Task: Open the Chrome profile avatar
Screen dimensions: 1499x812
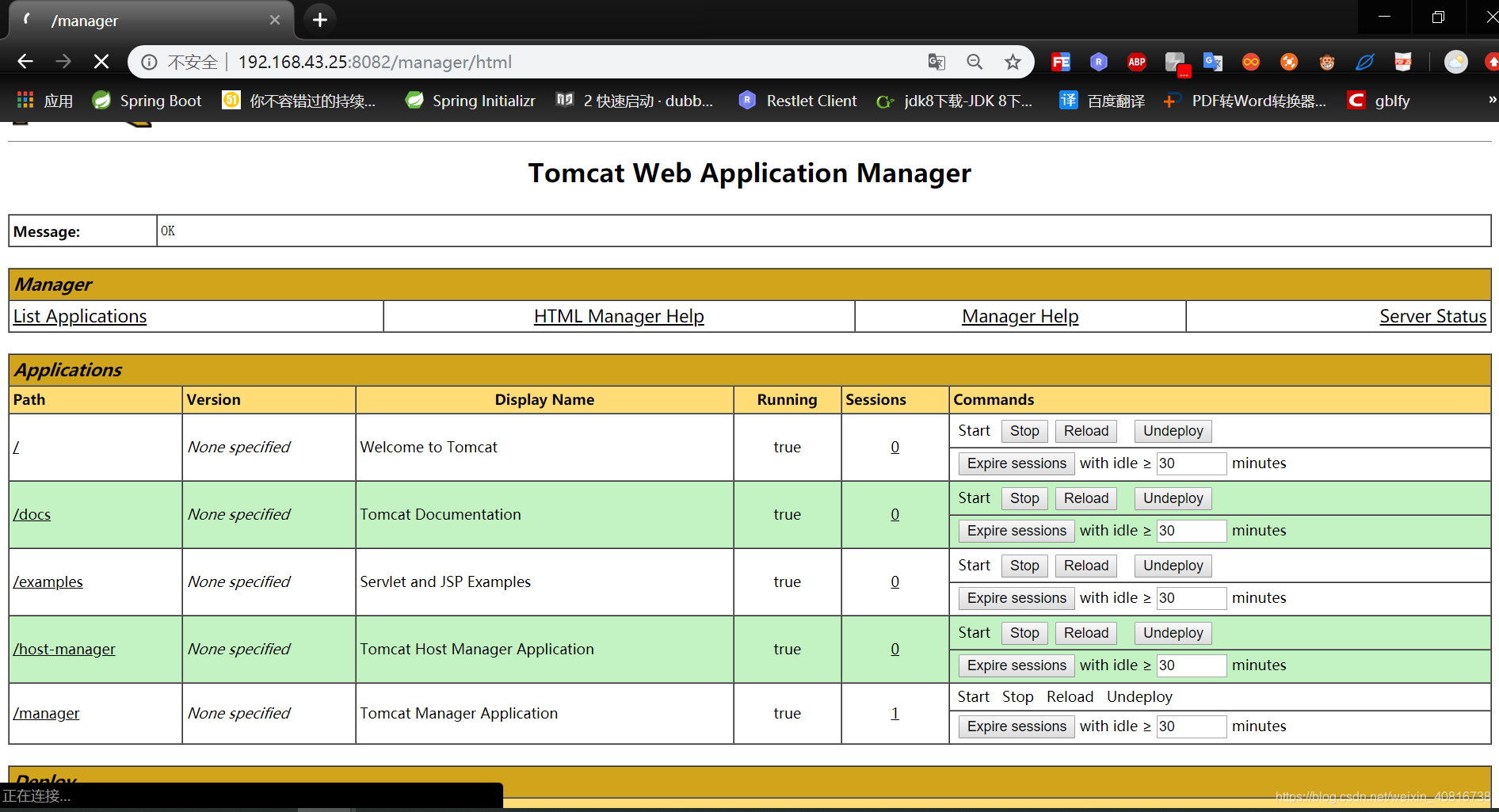Action: 1456,62
